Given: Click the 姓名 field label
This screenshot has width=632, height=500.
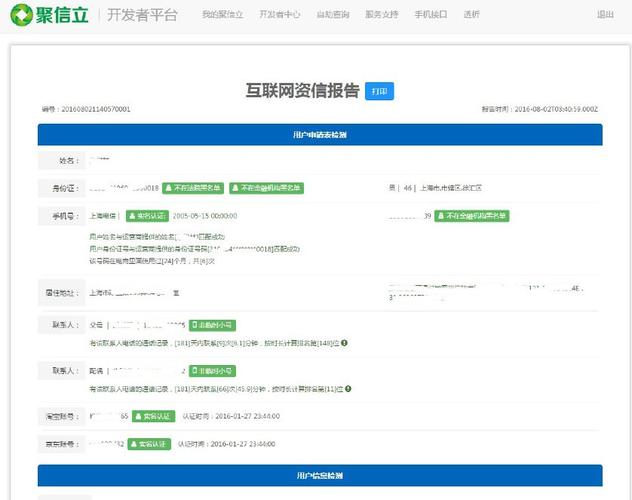Looking at the screenshot, I should 67,161.
